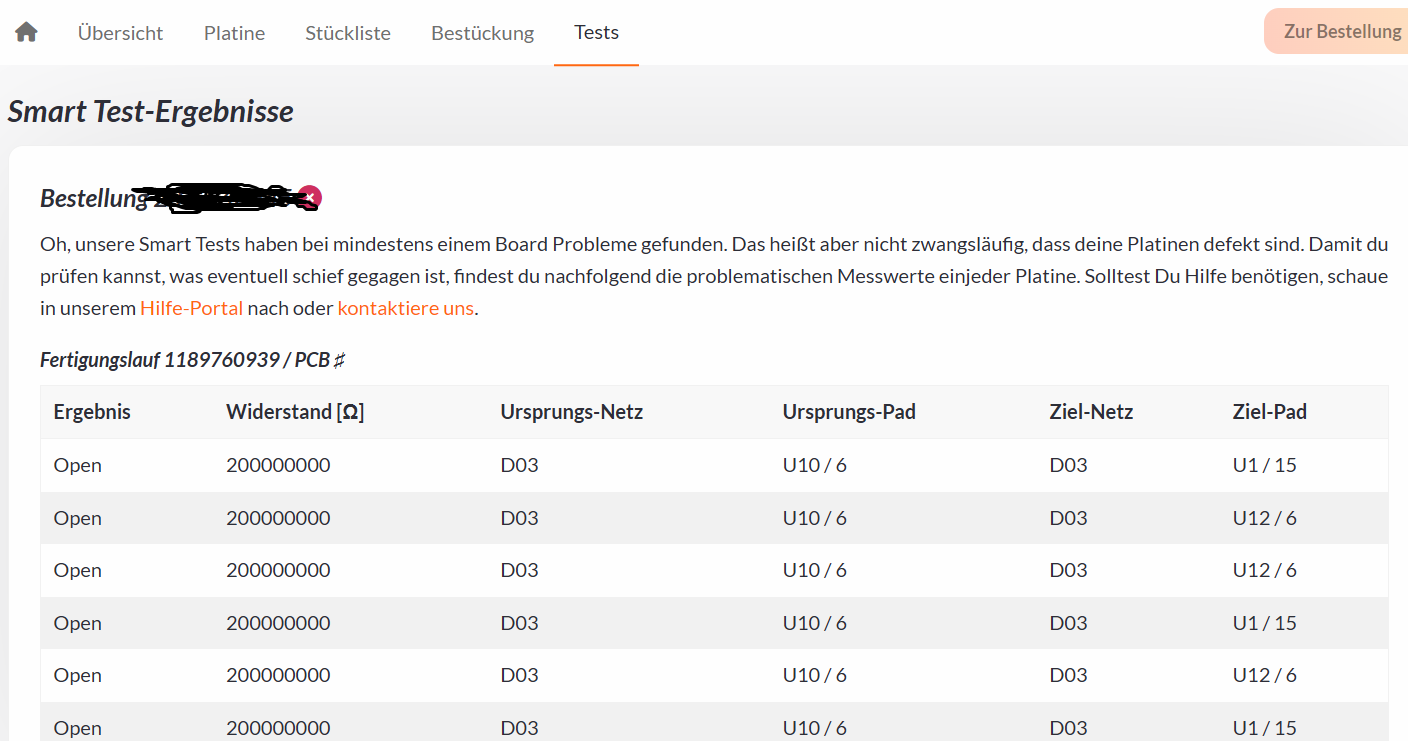The height and width of the screenshot is (741, 1408).
Task: Go to the home page icon
Action: 27,32
